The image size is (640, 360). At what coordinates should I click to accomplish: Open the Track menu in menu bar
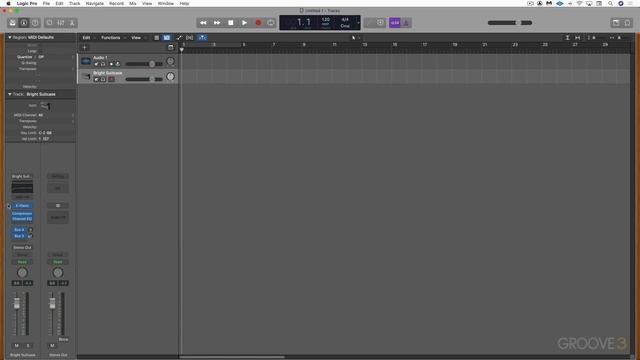click(75, 3)
